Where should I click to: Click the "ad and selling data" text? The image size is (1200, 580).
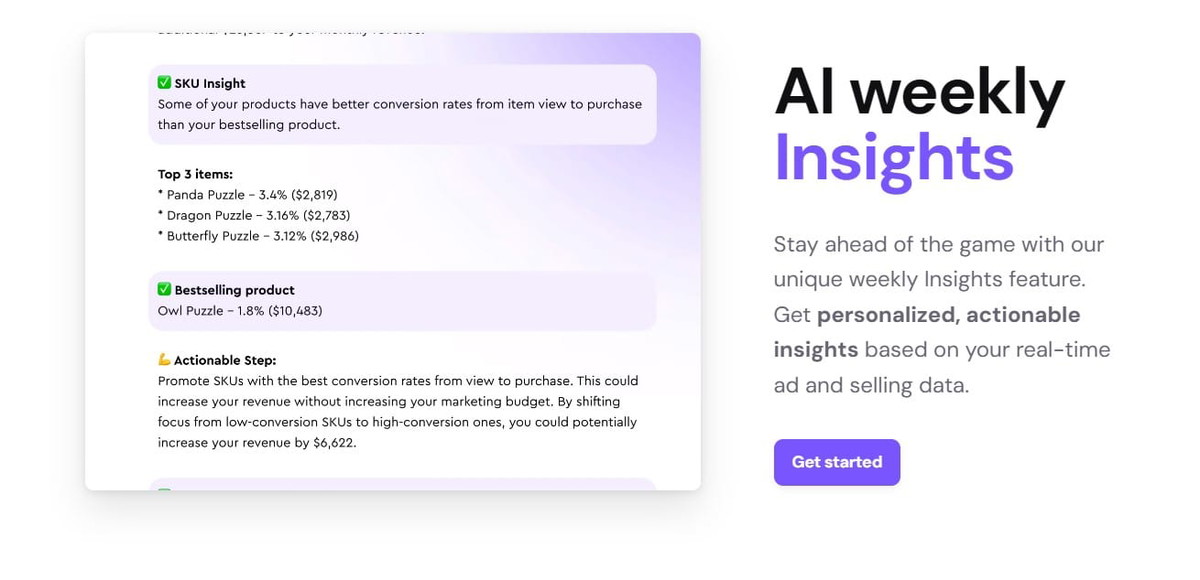(x=871, y=385)
